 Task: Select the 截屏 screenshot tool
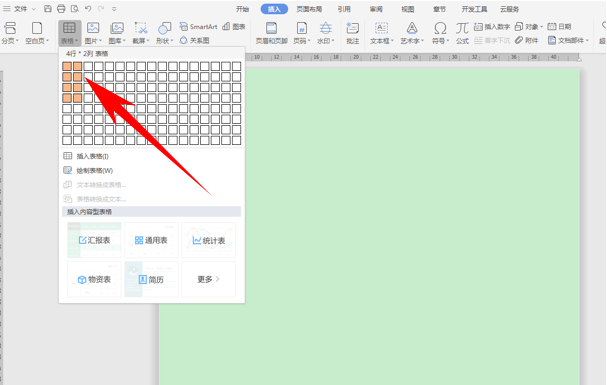coord(141,33)
